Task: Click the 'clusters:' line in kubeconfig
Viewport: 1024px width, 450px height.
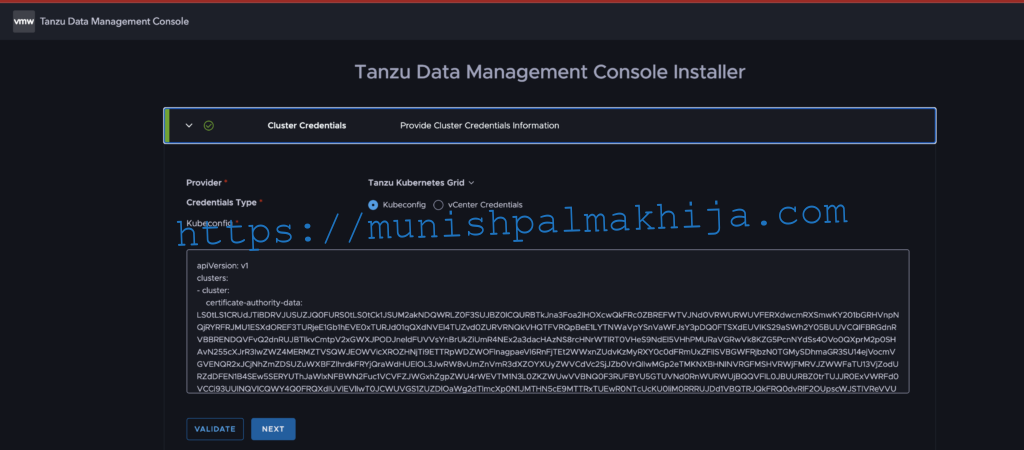Action: tap(212, 278)
